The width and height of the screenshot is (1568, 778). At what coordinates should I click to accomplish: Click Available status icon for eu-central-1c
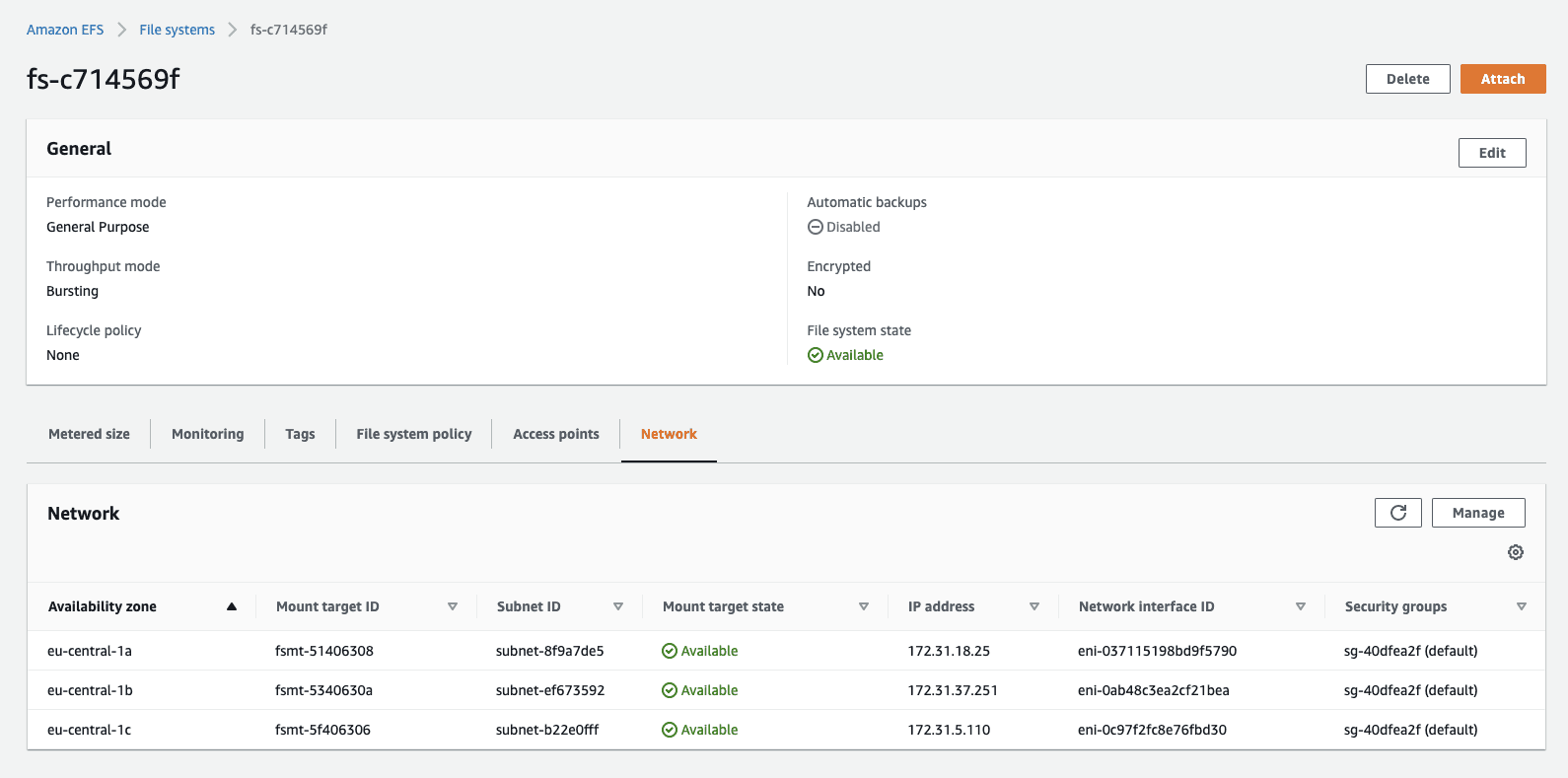(x=670, y=730)
